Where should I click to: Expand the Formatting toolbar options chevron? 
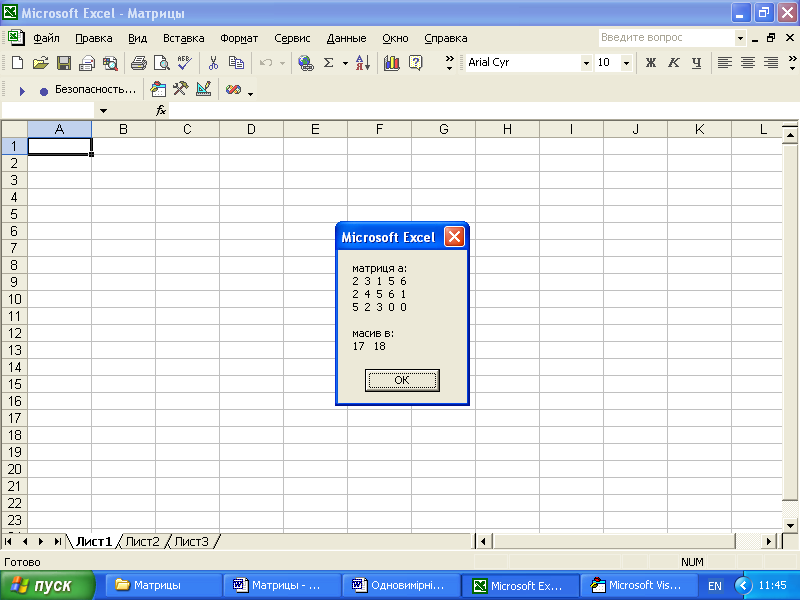coord(792,63)
